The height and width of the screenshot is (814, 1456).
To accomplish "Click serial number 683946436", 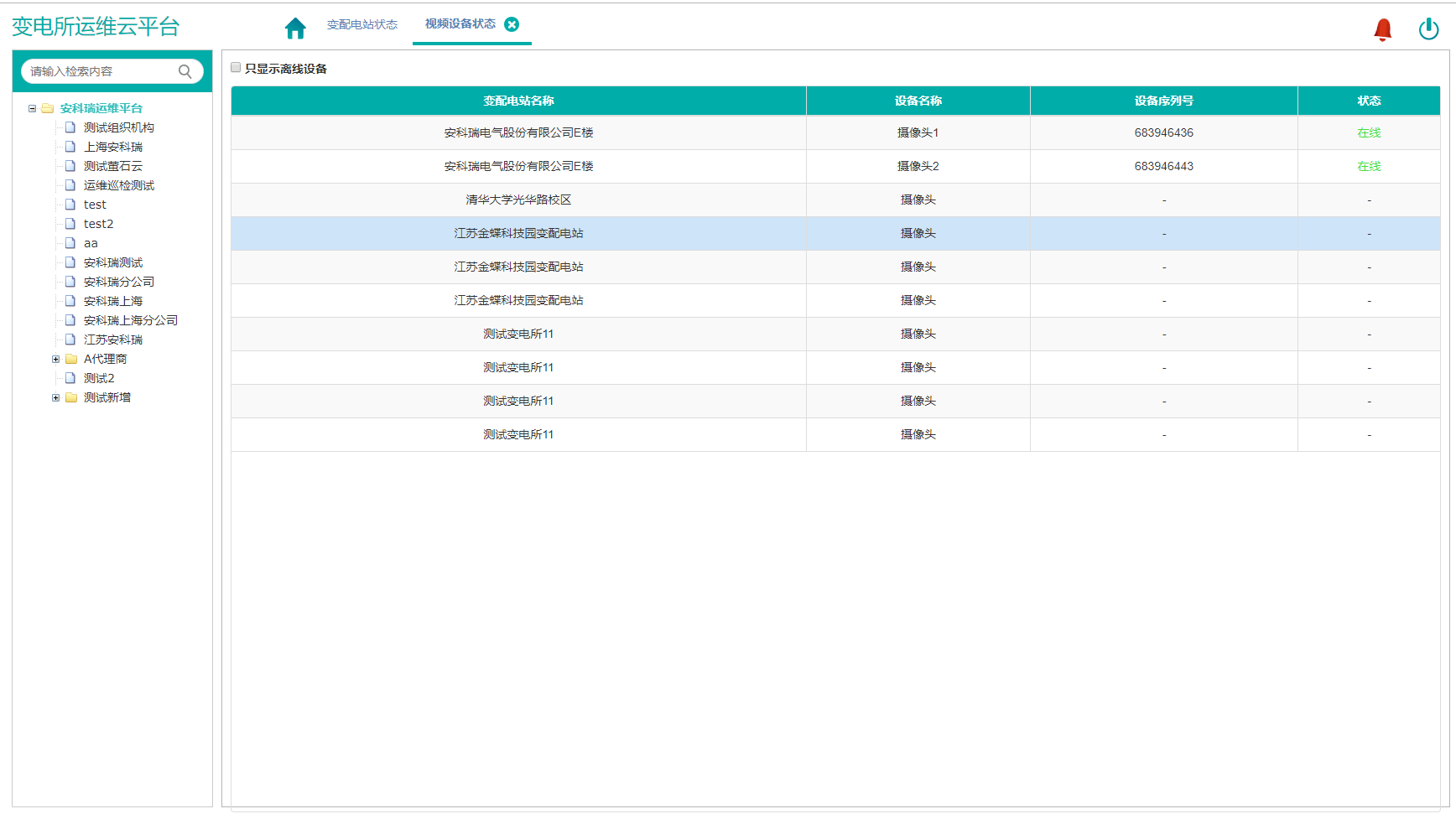I will point(1164,132).
